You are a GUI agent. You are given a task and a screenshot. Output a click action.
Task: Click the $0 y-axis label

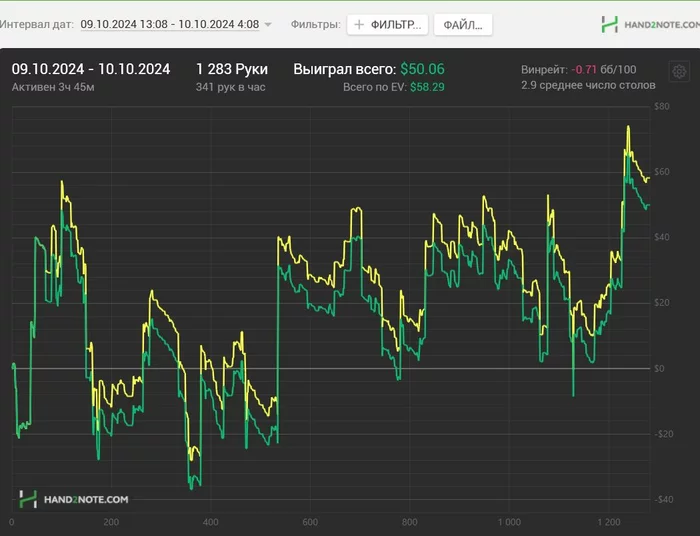pos(659,368)
